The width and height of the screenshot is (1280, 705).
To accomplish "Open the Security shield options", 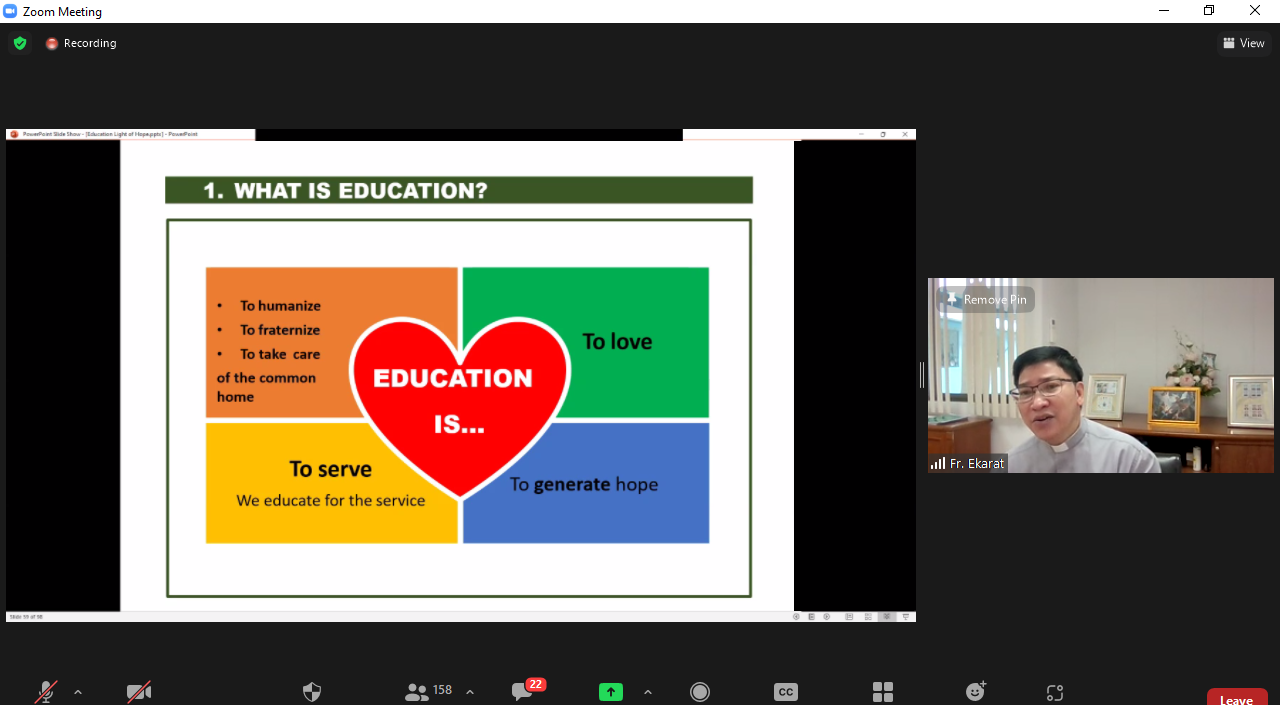I will tap(312, 692).
